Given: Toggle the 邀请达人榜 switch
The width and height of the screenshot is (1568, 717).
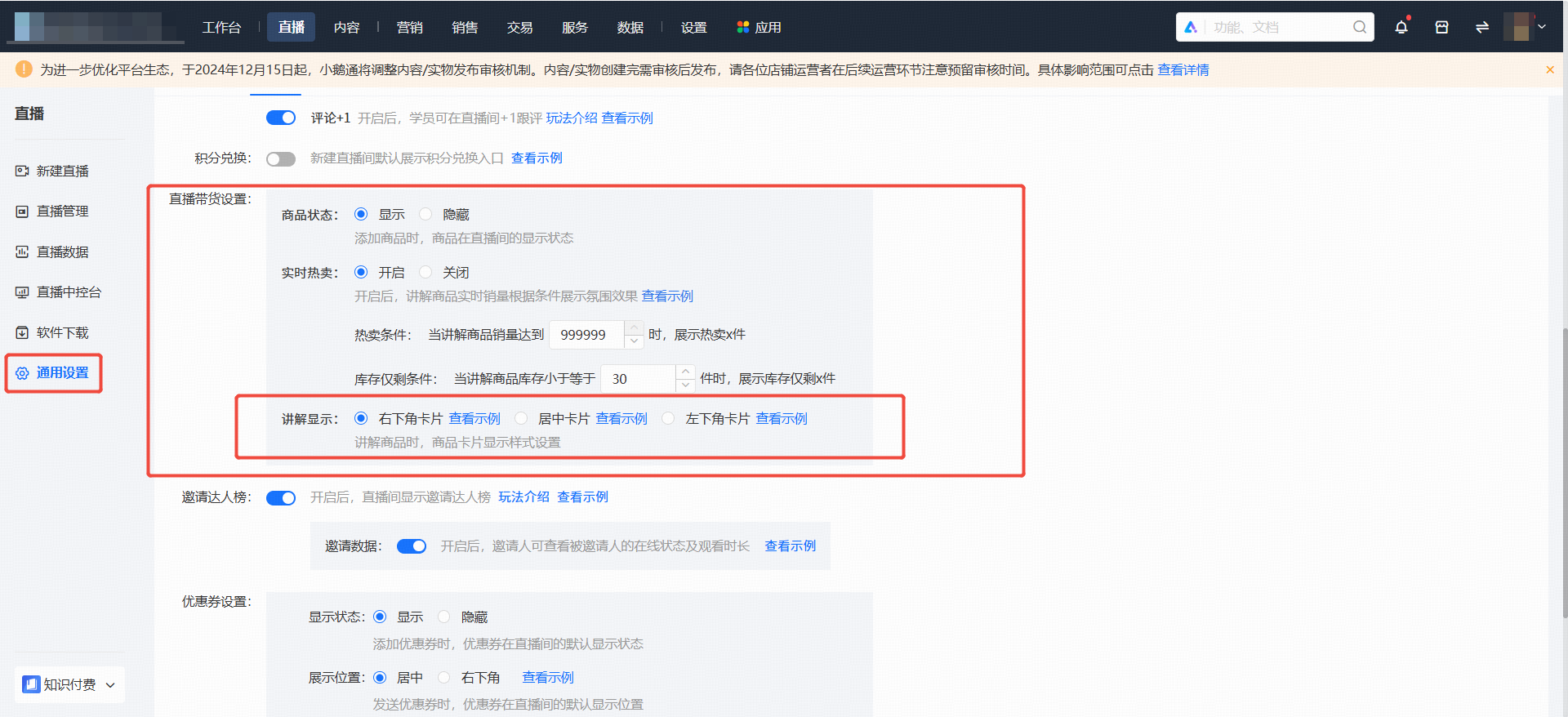Looking at the screenshot, I should pyautogui.click(x=281, y=497).
